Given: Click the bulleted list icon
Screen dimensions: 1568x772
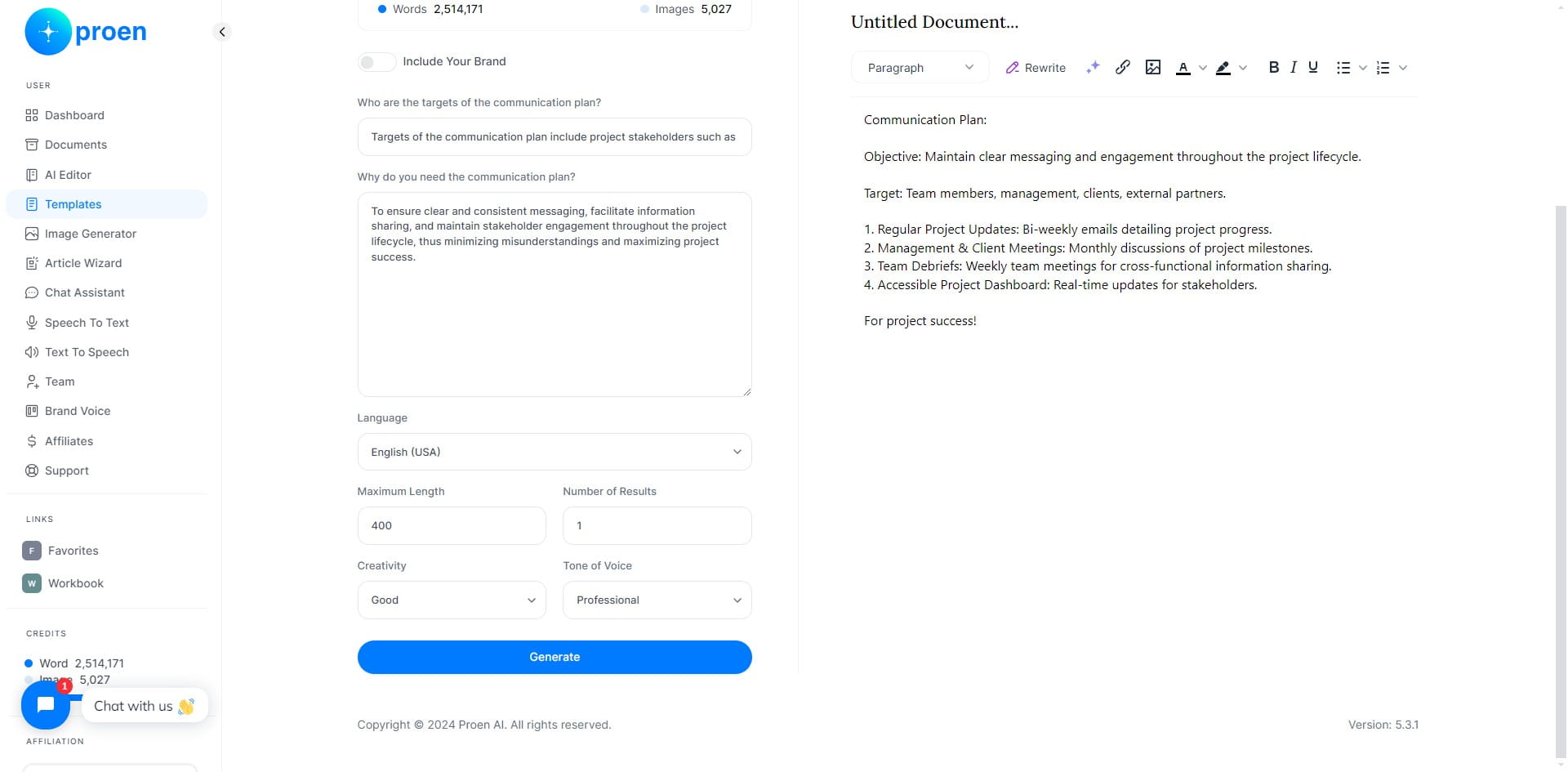Looking at the screenshot, I should tap(1343, 68).
